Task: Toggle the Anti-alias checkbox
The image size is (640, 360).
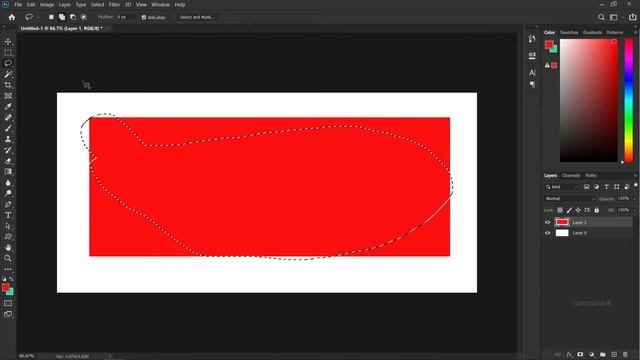Action: [x=144, y=18]
